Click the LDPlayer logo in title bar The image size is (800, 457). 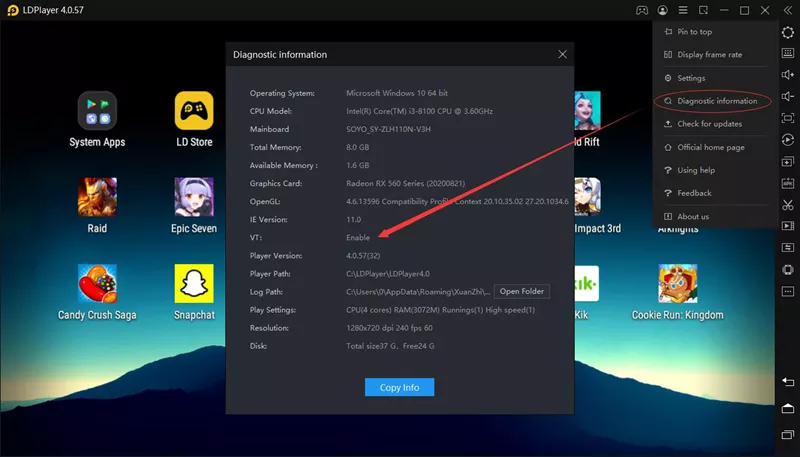(13, 10)
